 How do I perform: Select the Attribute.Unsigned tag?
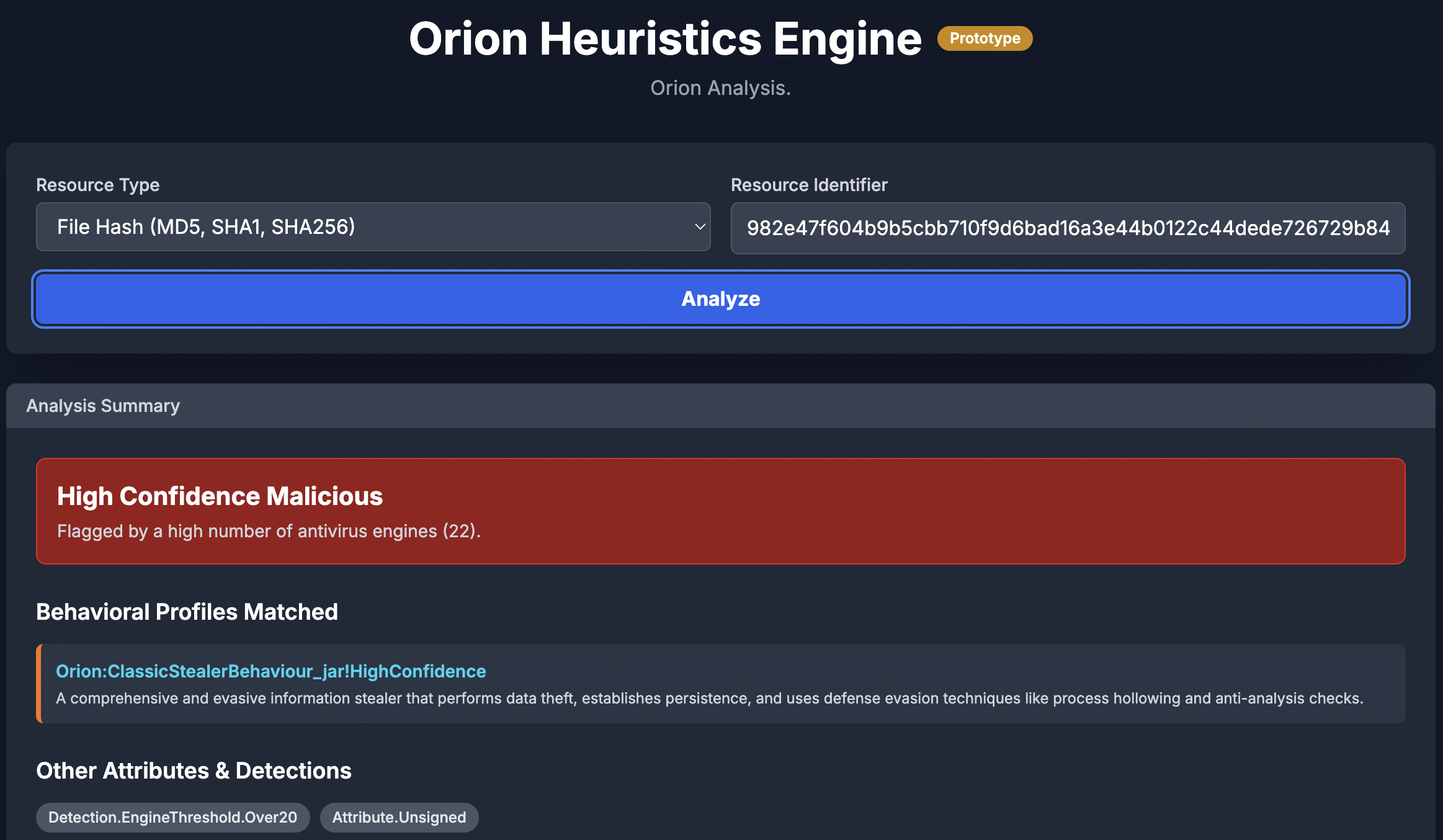click(399, 818)
